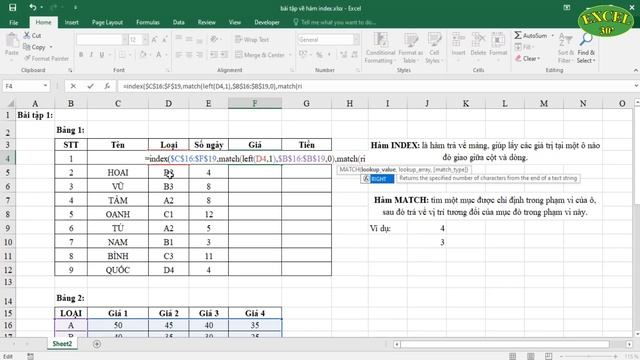Toggle Wrap Text option
The image size is (640, 360).
coord(252,40)
